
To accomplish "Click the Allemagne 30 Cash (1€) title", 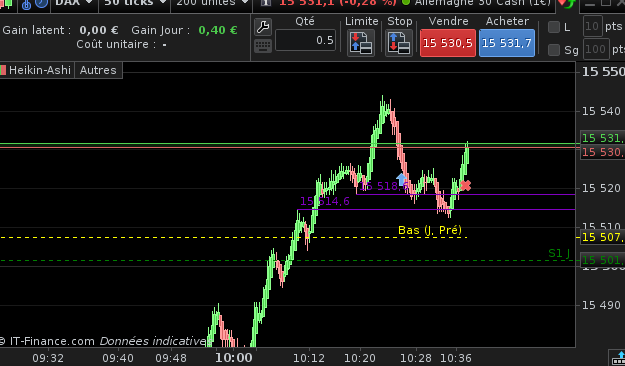I will tap(483, 3).
